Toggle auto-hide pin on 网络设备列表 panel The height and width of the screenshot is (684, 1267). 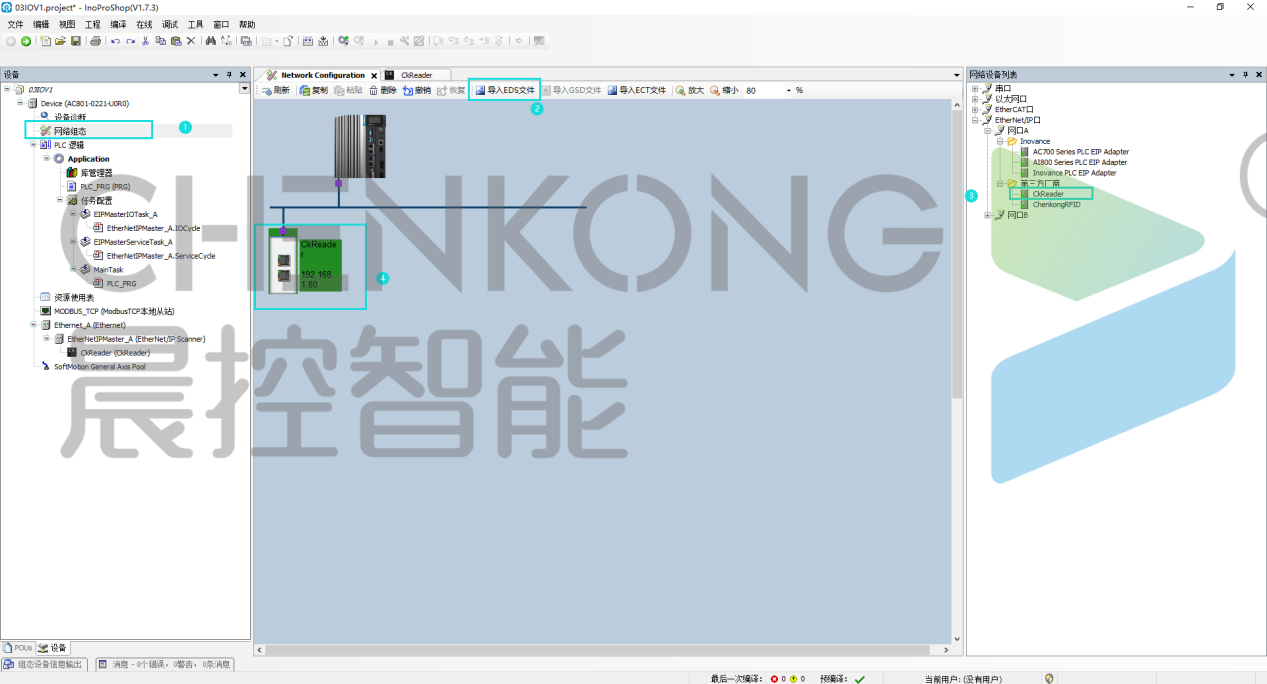[1245, 75]
